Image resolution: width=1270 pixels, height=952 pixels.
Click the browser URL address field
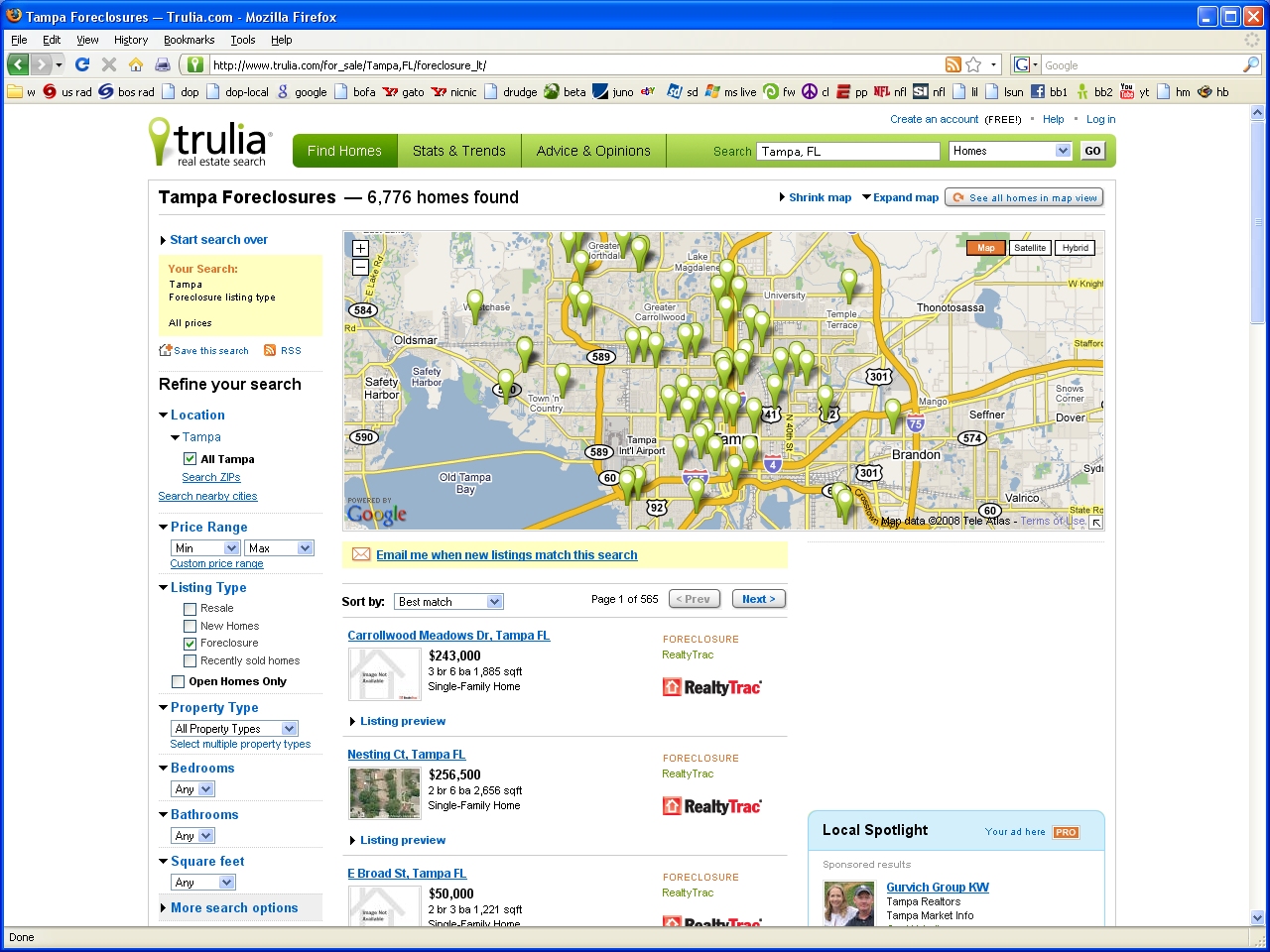tap(575, 64)
